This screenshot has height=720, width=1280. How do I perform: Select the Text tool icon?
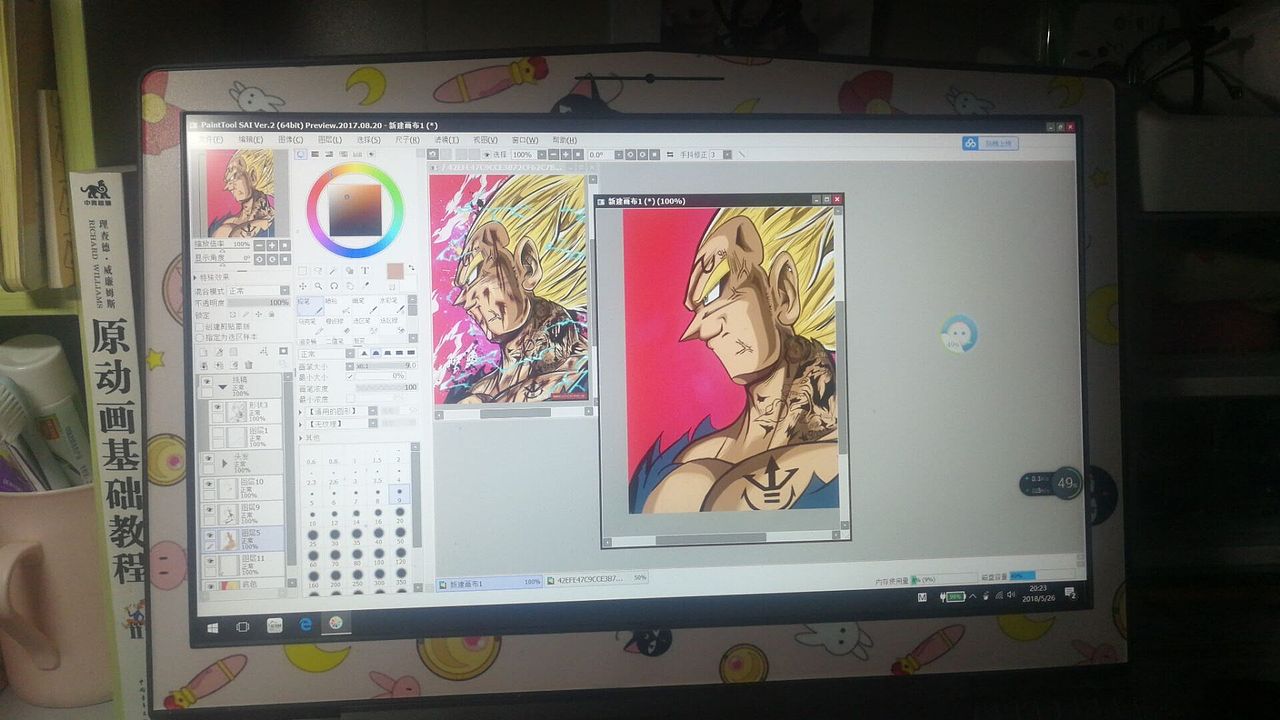click(365, 270)
